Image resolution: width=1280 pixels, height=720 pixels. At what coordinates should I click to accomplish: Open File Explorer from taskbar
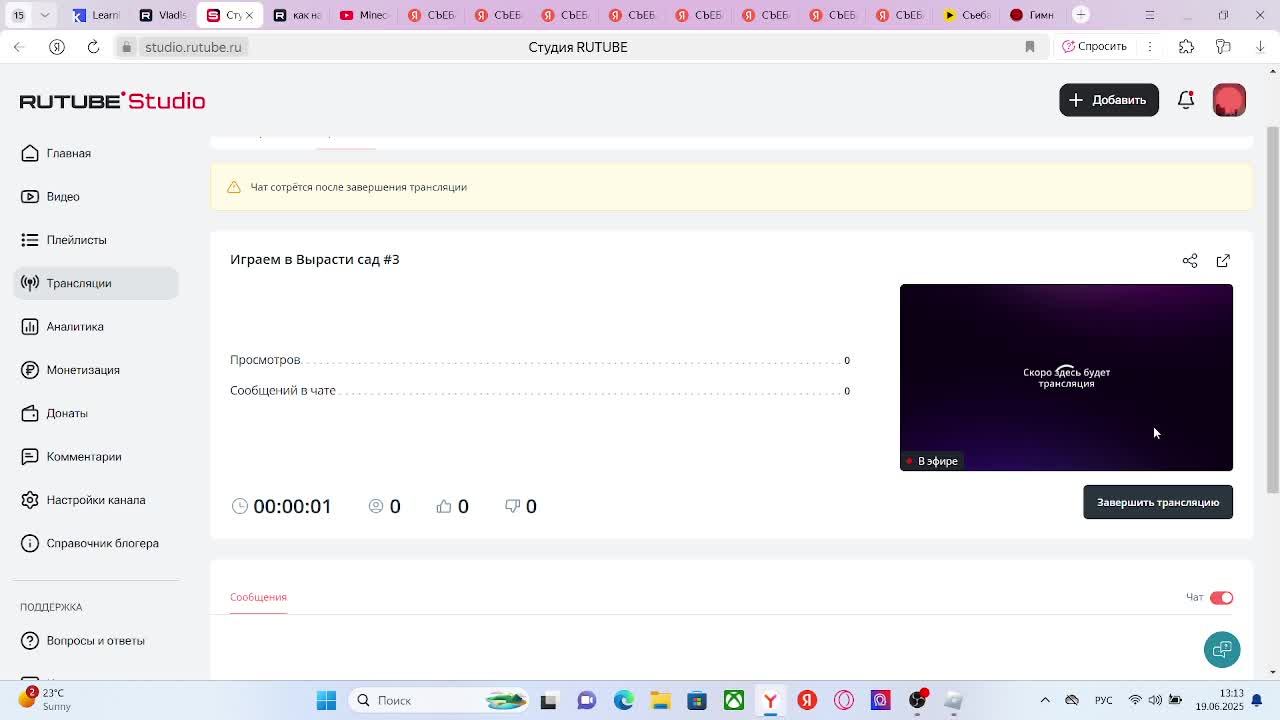(660, 700)
